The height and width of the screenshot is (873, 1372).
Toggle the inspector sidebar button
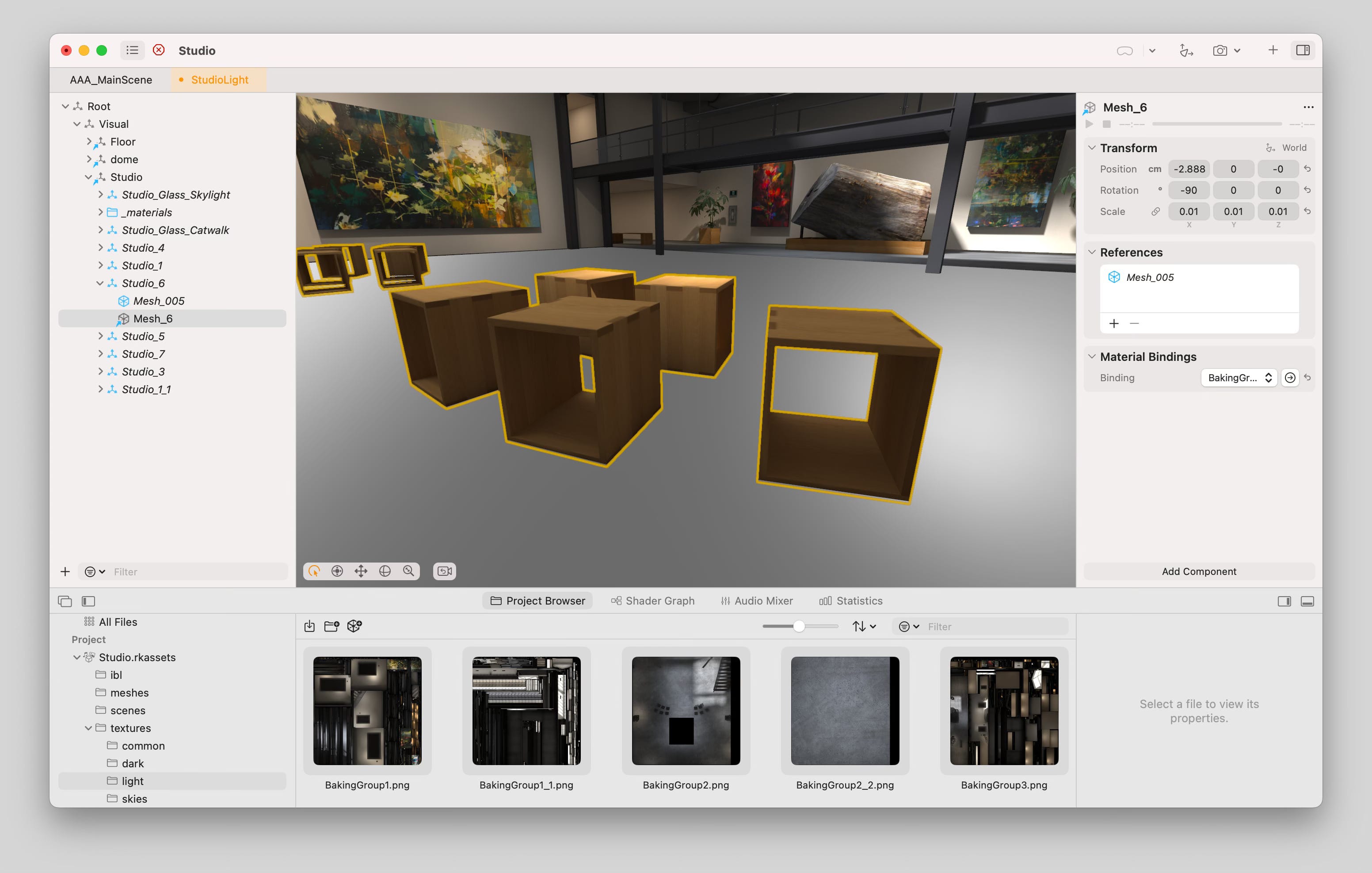coord(1303,50)
